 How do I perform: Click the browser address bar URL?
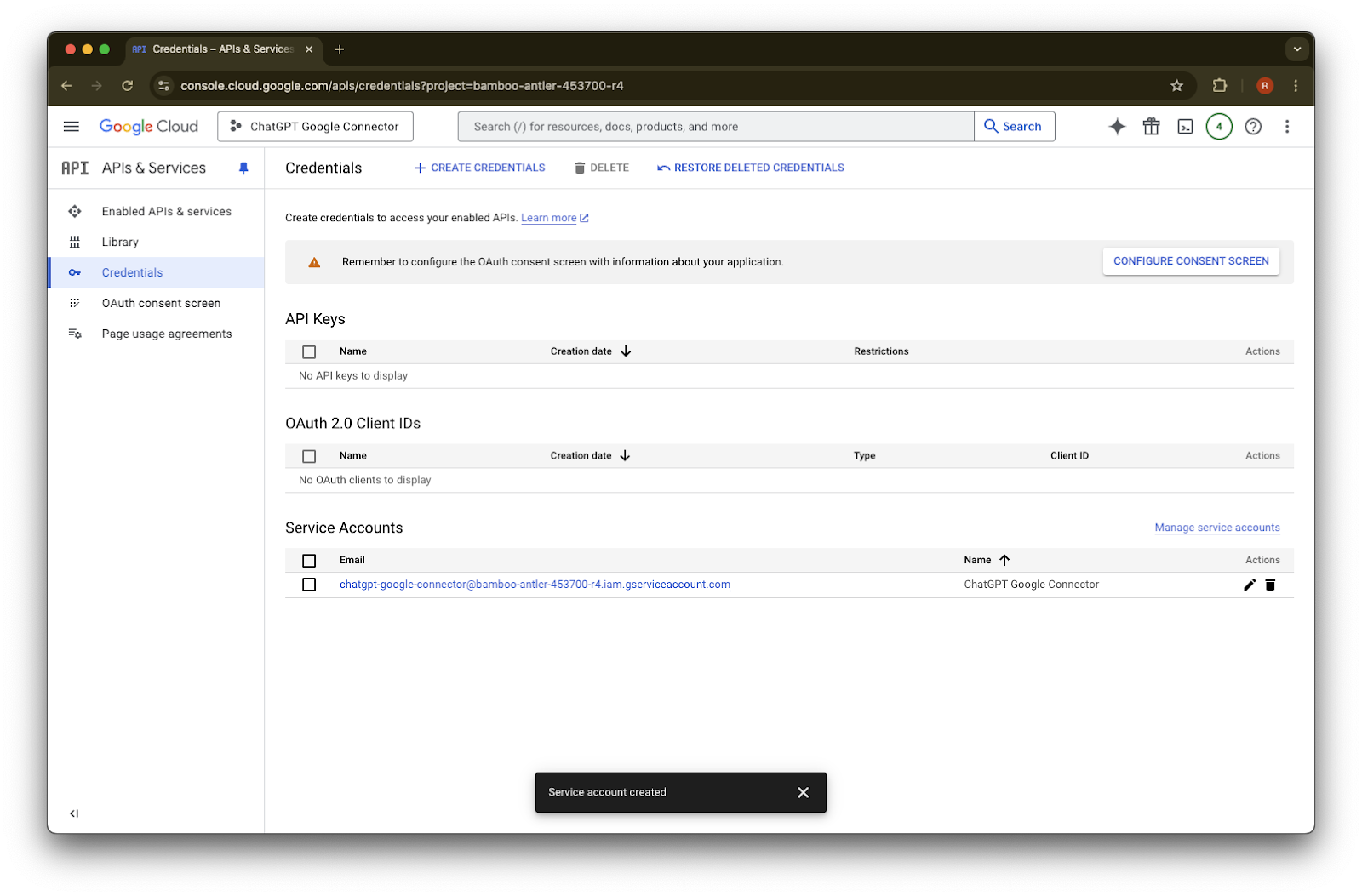click(402, 86)
